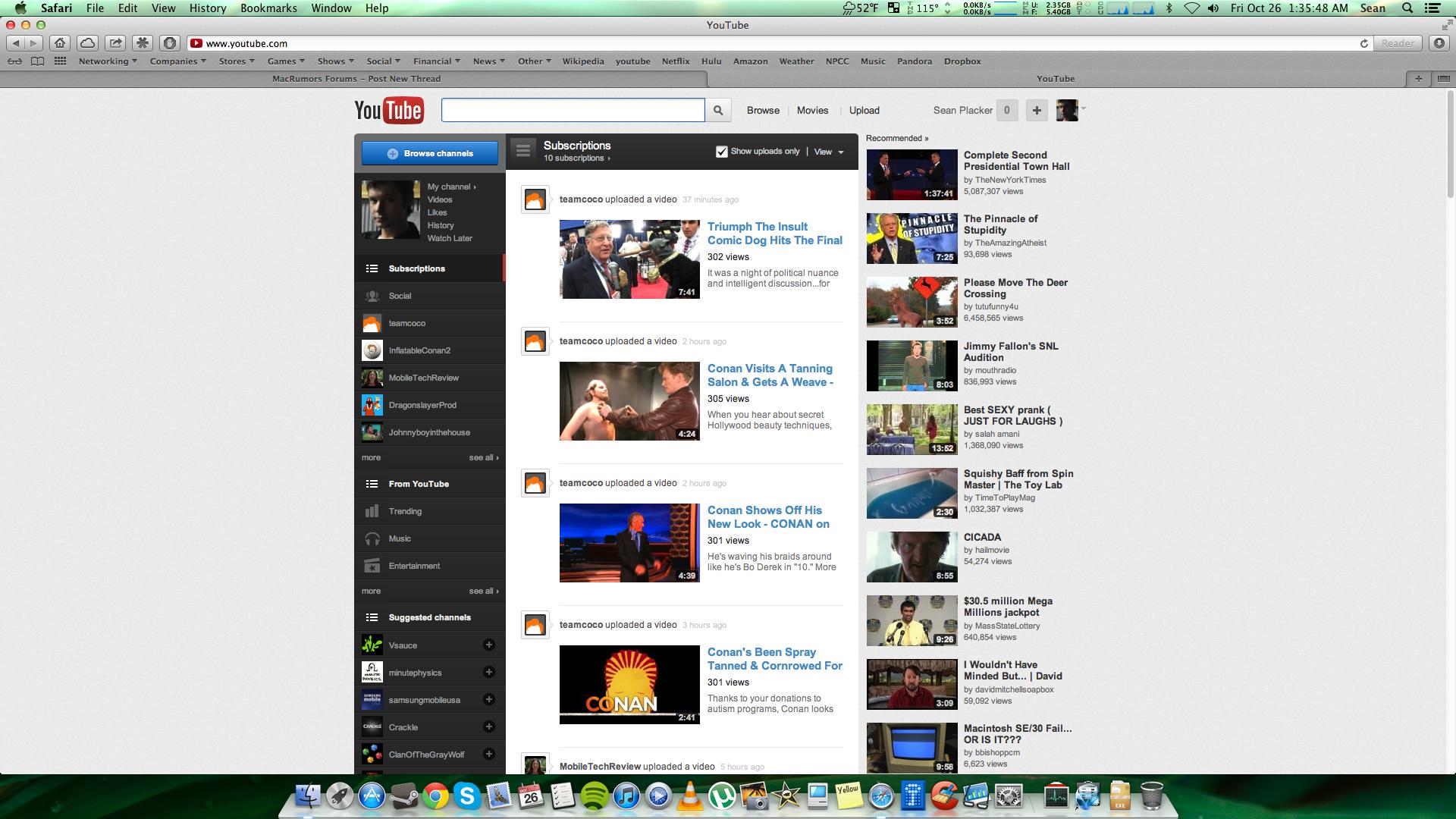
Task: Click inside the YouTube search field
Action: pos(573,111)
